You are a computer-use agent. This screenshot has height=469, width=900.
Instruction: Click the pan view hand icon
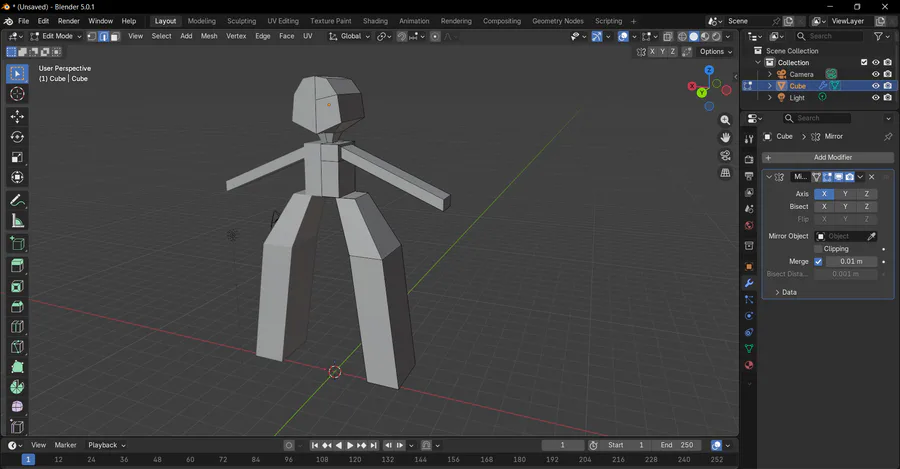pos(725,136)
